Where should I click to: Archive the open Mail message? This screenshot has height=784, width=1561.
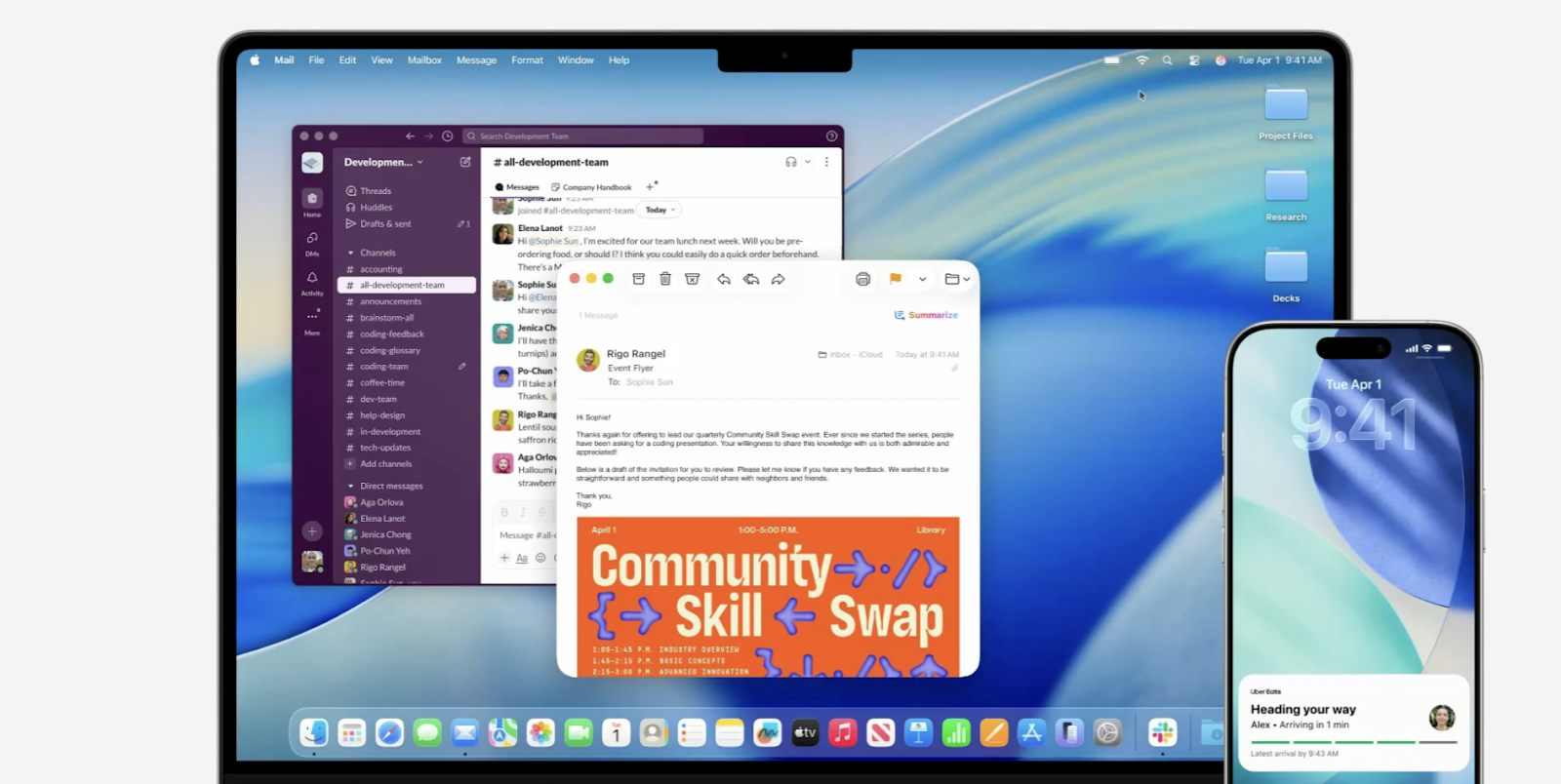pos(638,279)
